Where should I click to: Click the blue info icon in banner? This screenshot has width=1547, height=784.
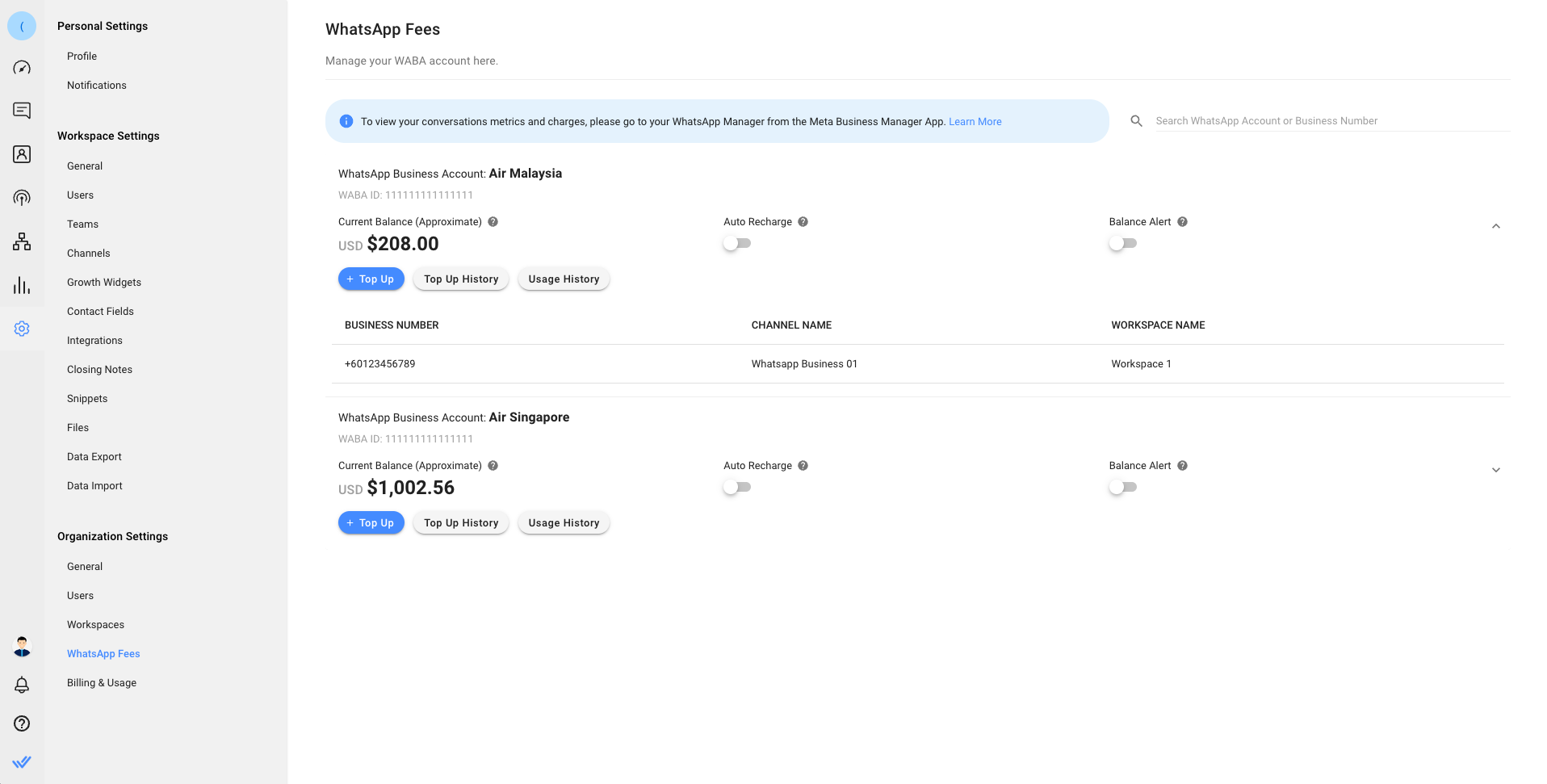[346, 121]
